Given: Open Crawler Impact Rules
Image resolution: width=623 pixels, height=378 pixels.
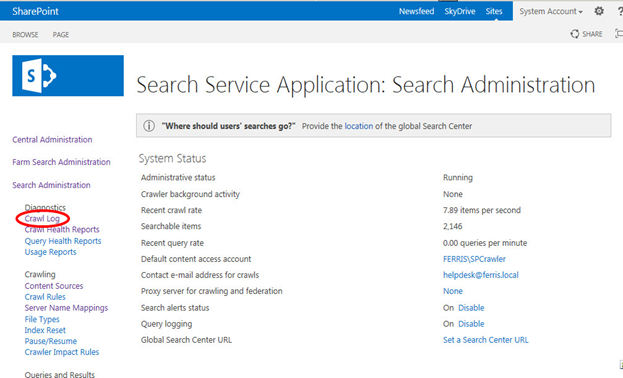Looking at the screenshot, I should coord(62,352).
